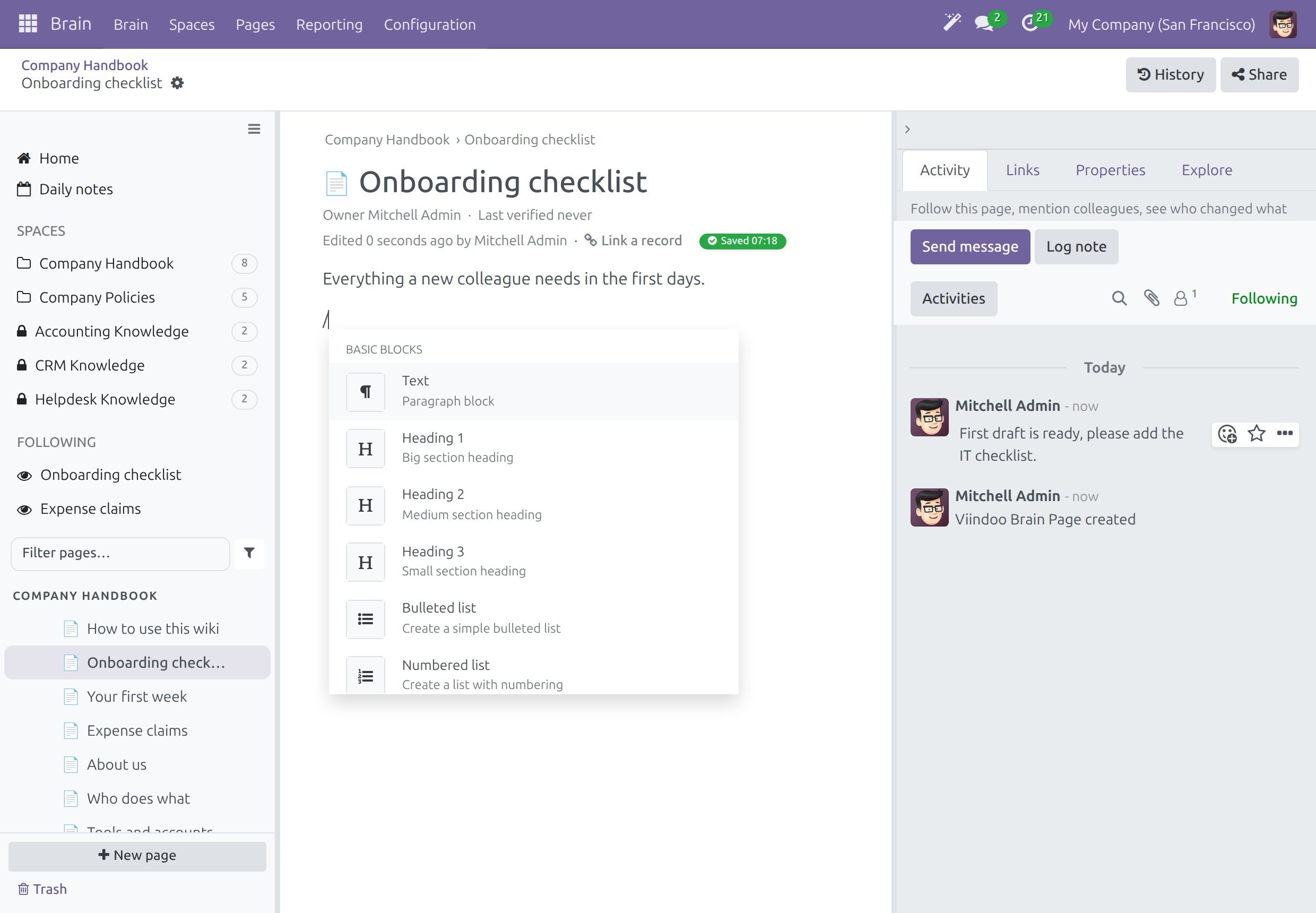
Task: Switch to the Links tab
Action: pyautogui.click(x=1022, y=170)
